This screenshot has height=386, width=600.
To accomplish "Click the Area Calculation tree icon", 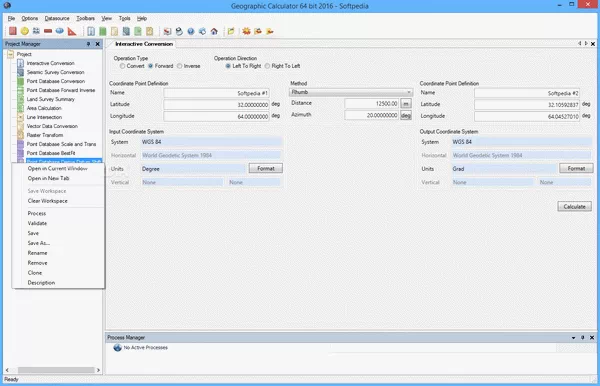I will [21, 108].
